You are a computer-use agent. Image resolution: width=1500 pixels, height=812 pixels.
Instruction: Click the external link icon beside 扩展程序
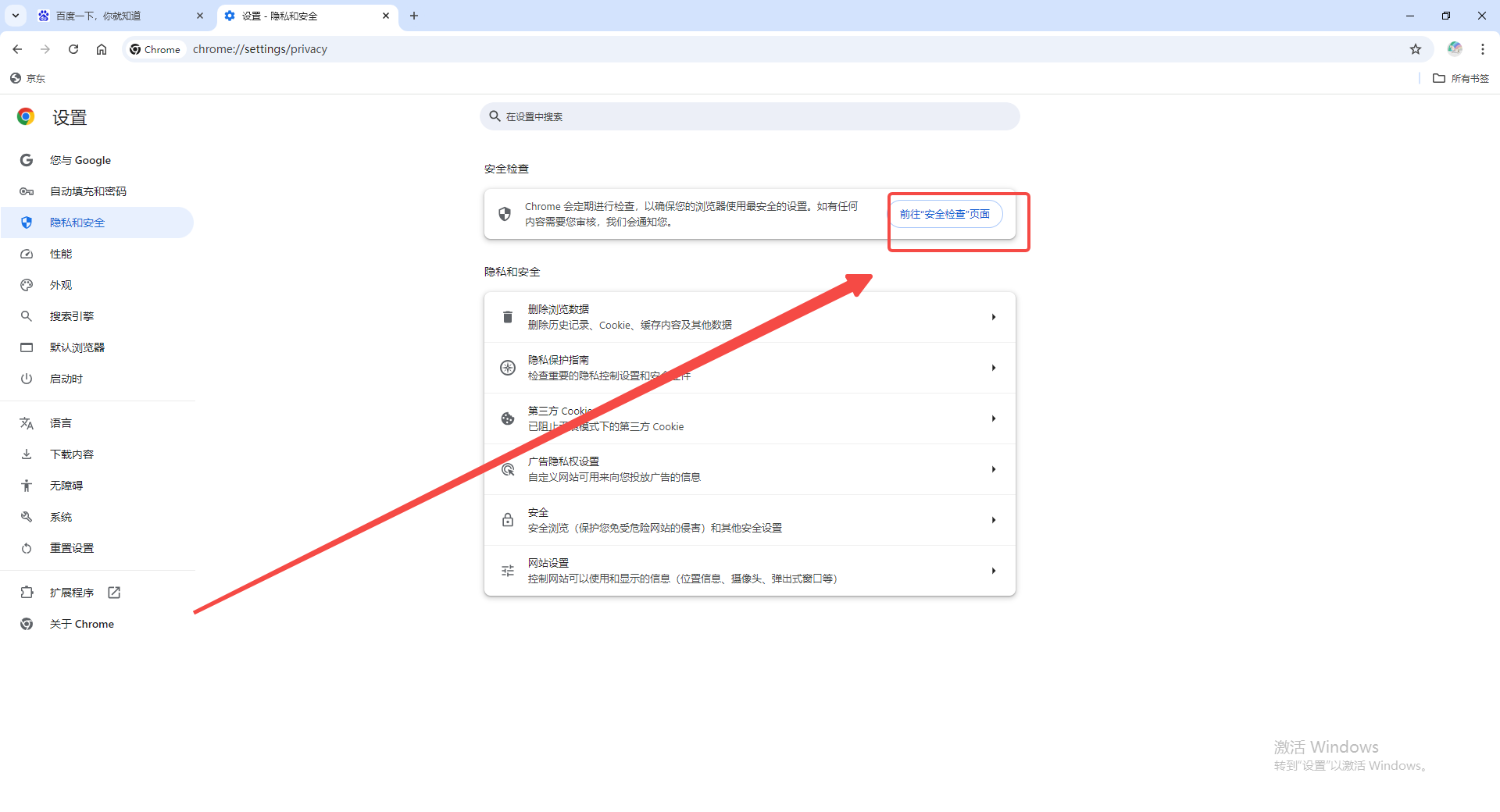[x=114, y=593]
